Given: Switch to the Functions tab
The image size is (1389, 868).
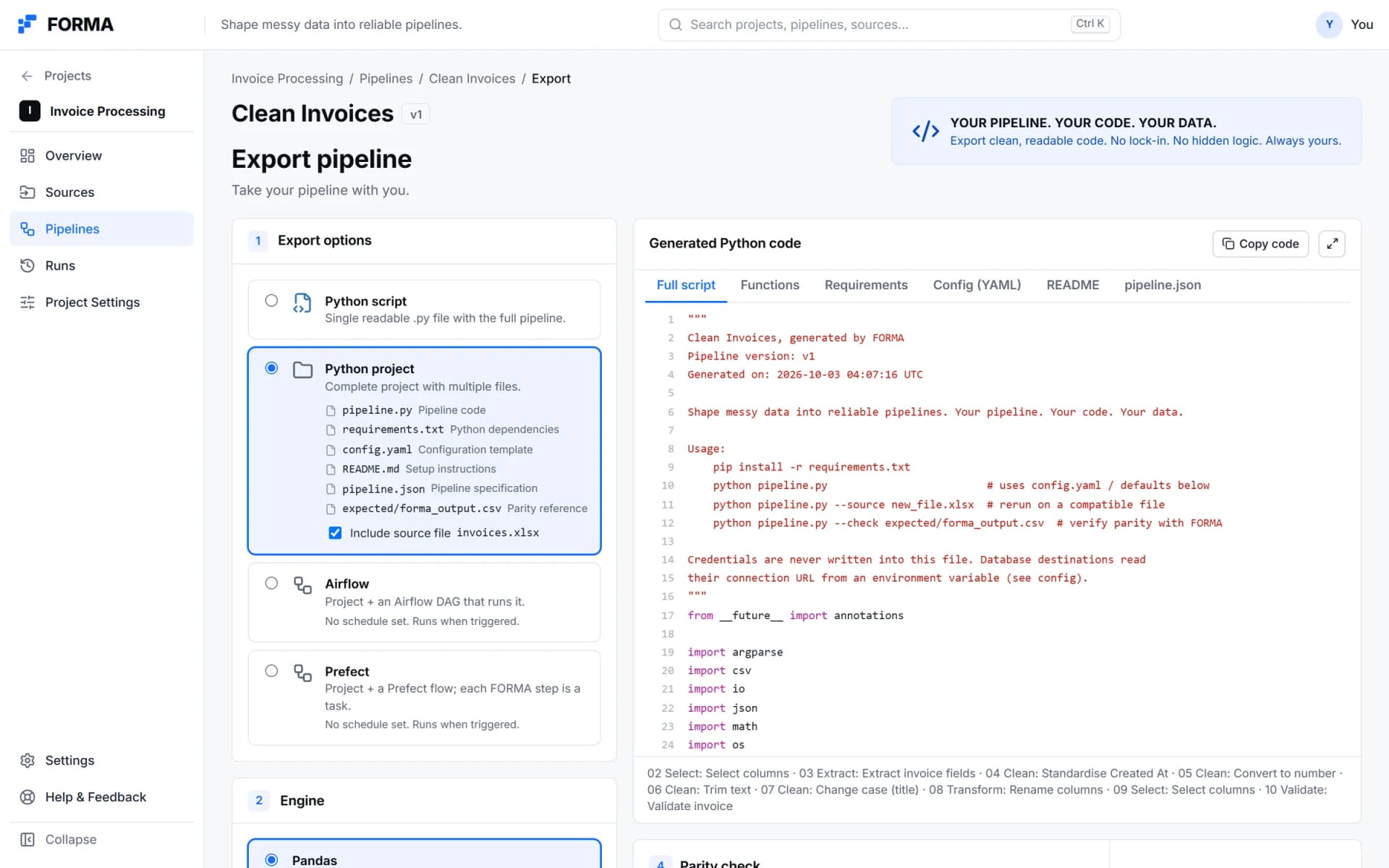Looking at the screenshot, I should (770, 285).
